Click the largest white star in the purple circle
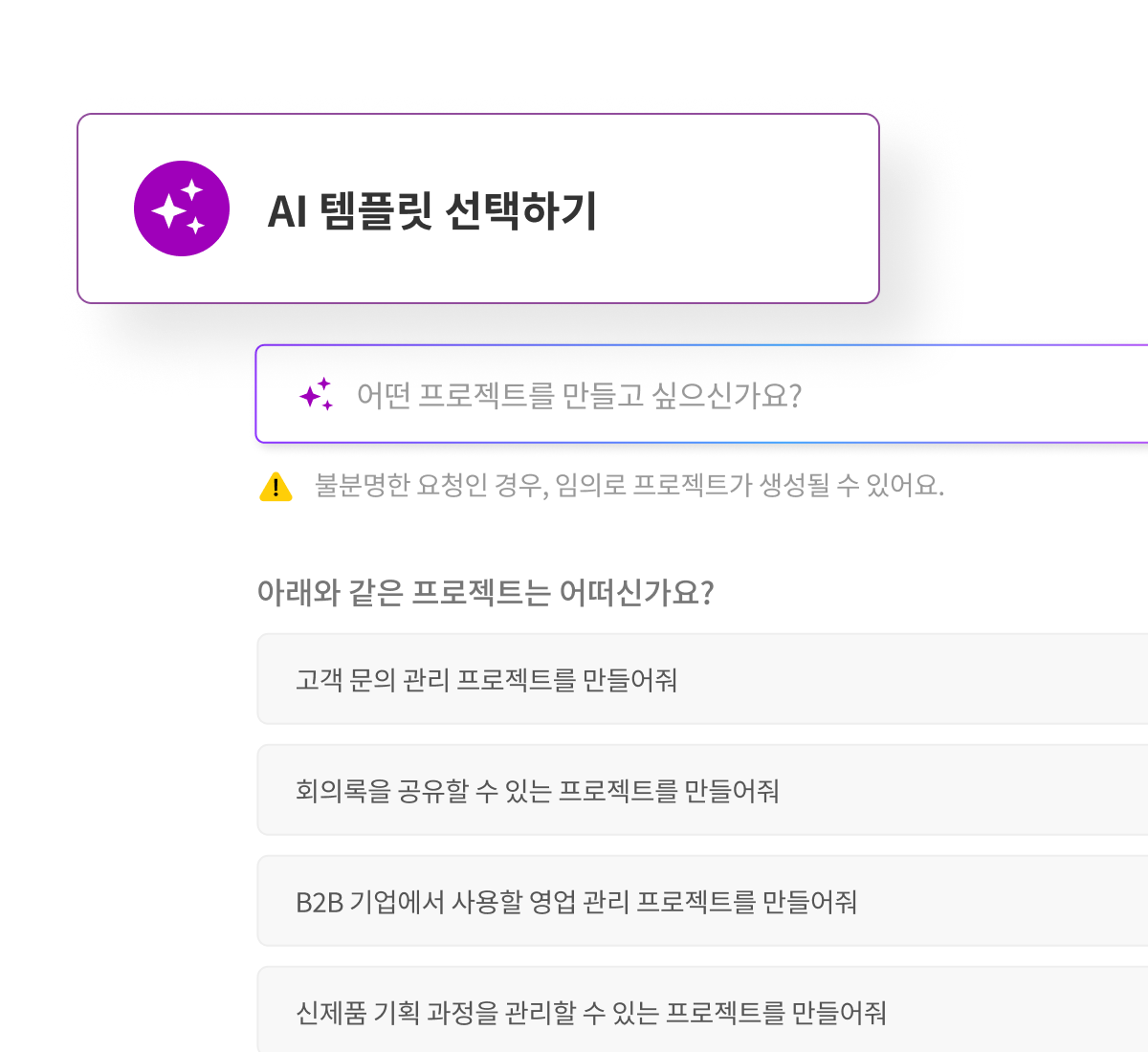 pos(169,210)
